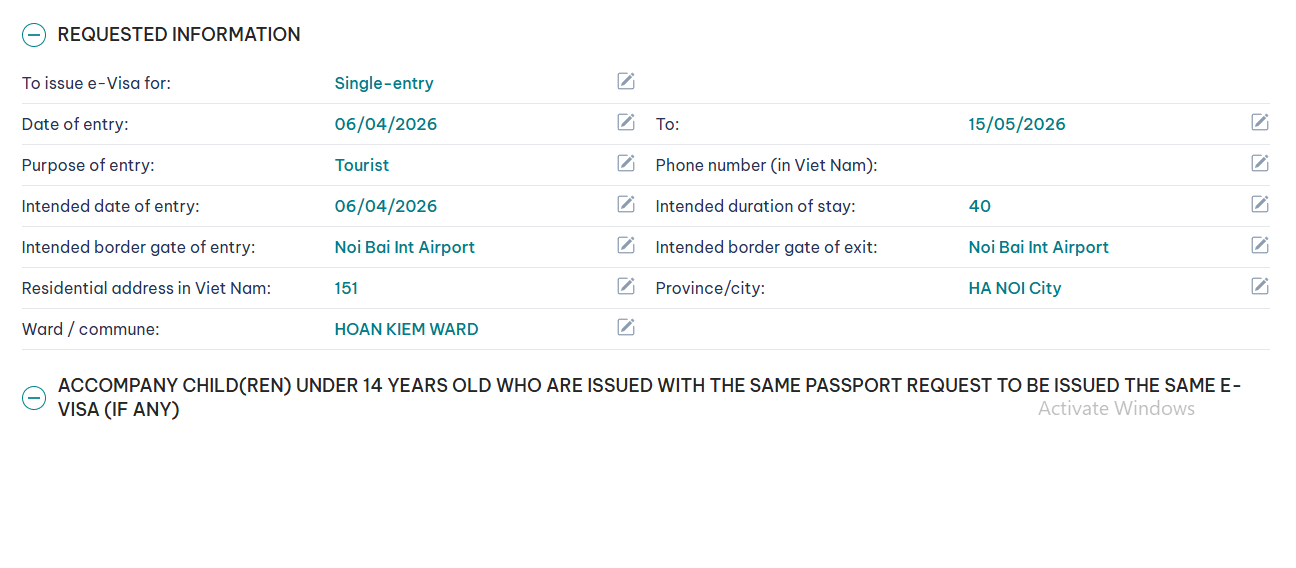Edit the Purpose of entry field
This screenshot has width=1296, height=568.
click(626, 163)
